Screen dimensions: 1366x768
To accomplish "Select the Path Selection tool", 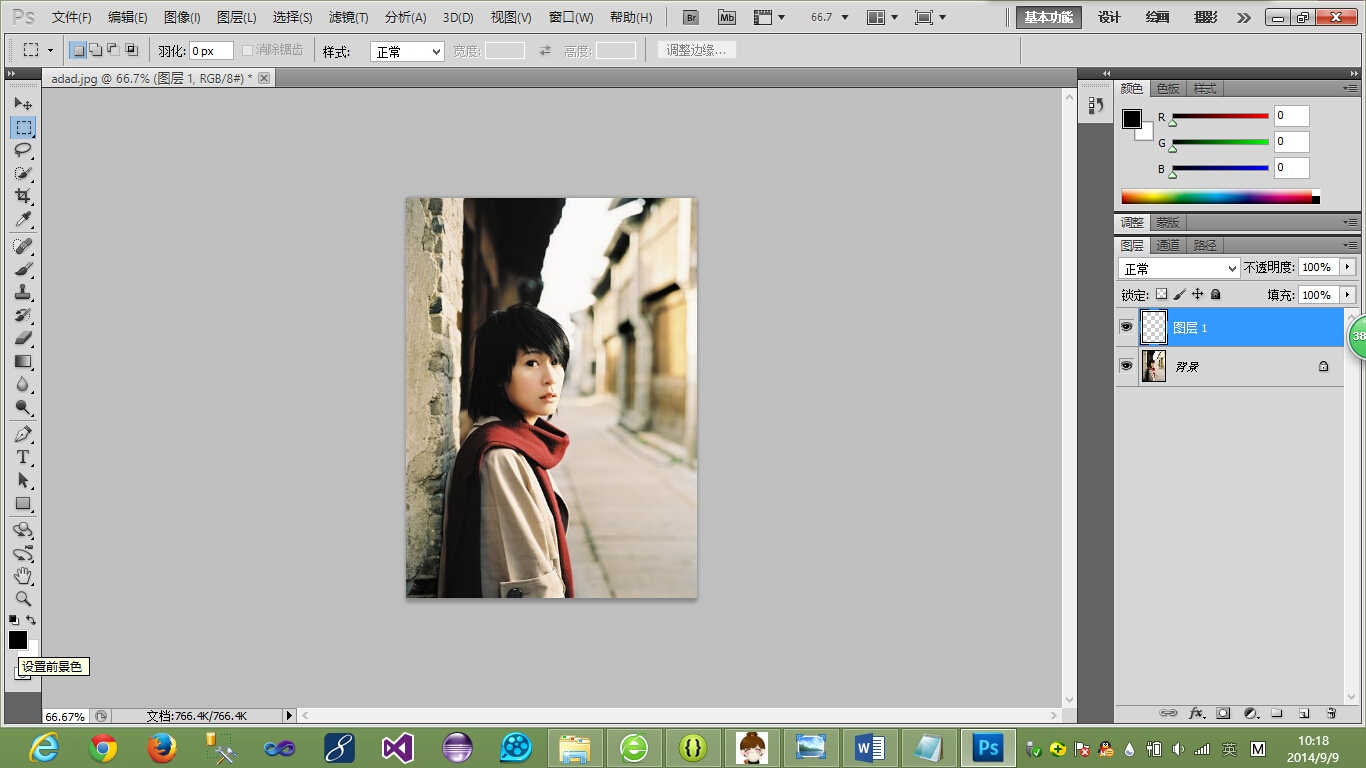I will pos(23,480).
